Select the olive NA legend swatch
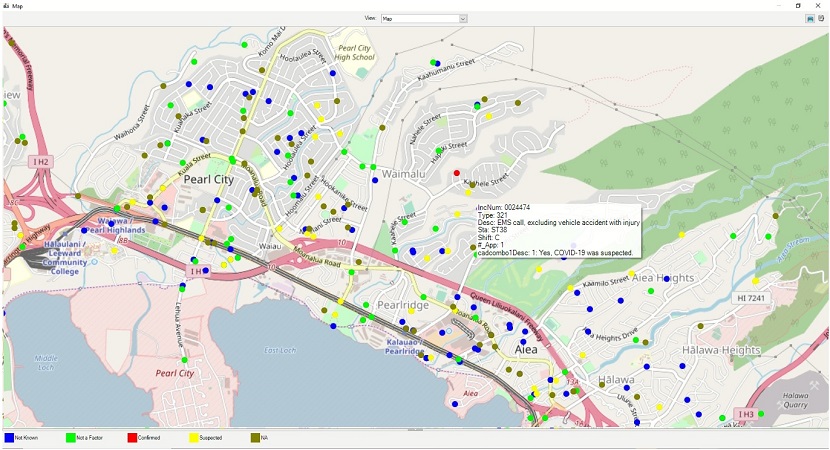Screen dimensions: 830x450 coord(255,438)
